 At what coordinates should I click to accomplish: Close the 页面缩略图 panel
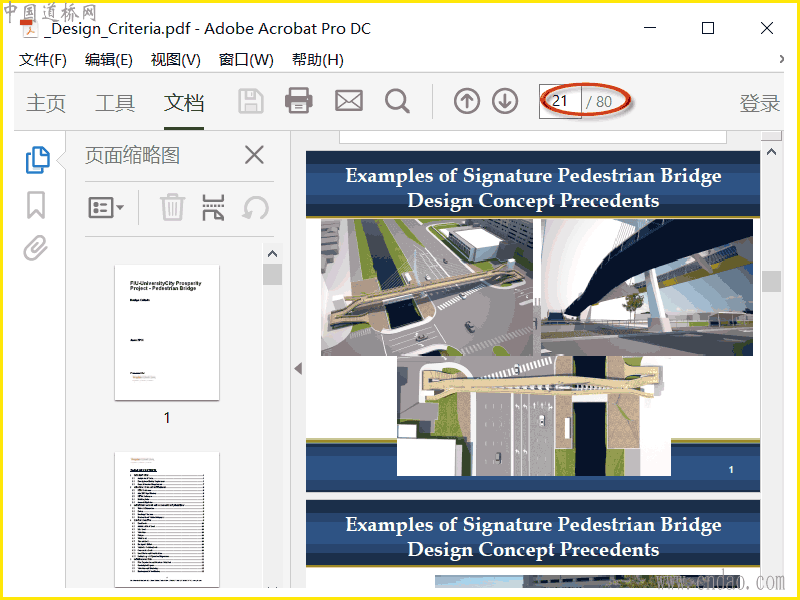pos(254,155)
